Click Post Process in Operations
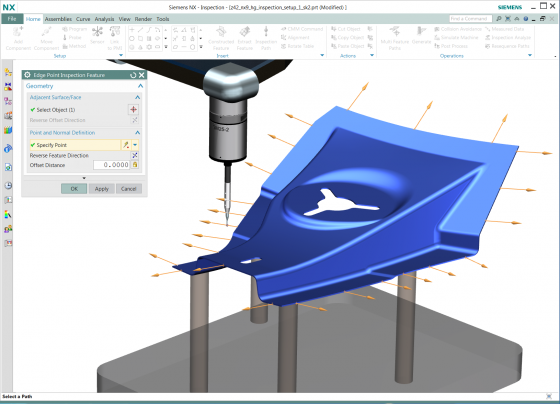This screenshot has width=560, height=404. pos(451,46)
